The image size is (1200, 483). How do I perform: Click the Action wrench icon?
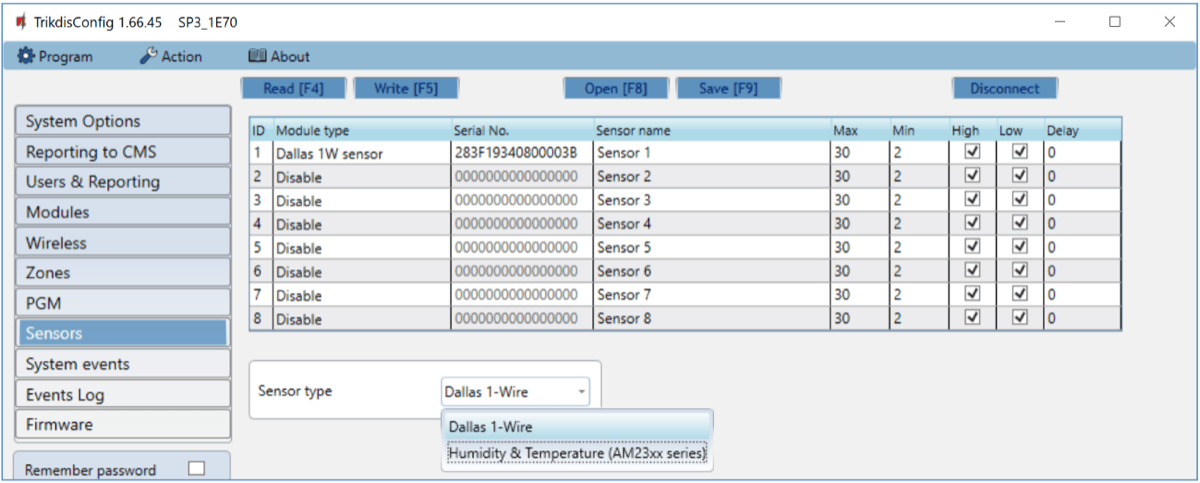(148, 57)
